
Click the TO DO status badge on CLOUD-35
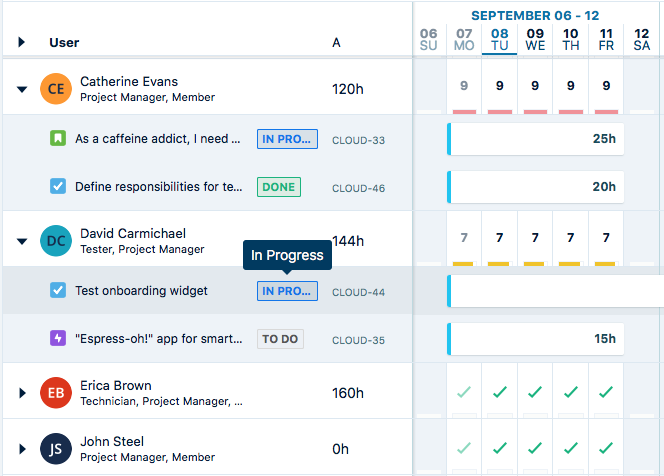(x=280, y=339)
